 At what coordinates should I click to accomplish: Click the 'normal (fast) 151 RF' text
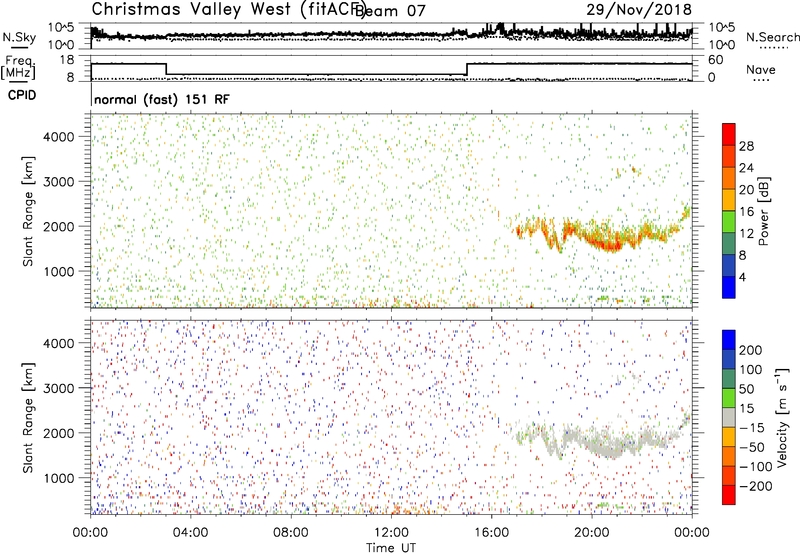click(162, 99)
